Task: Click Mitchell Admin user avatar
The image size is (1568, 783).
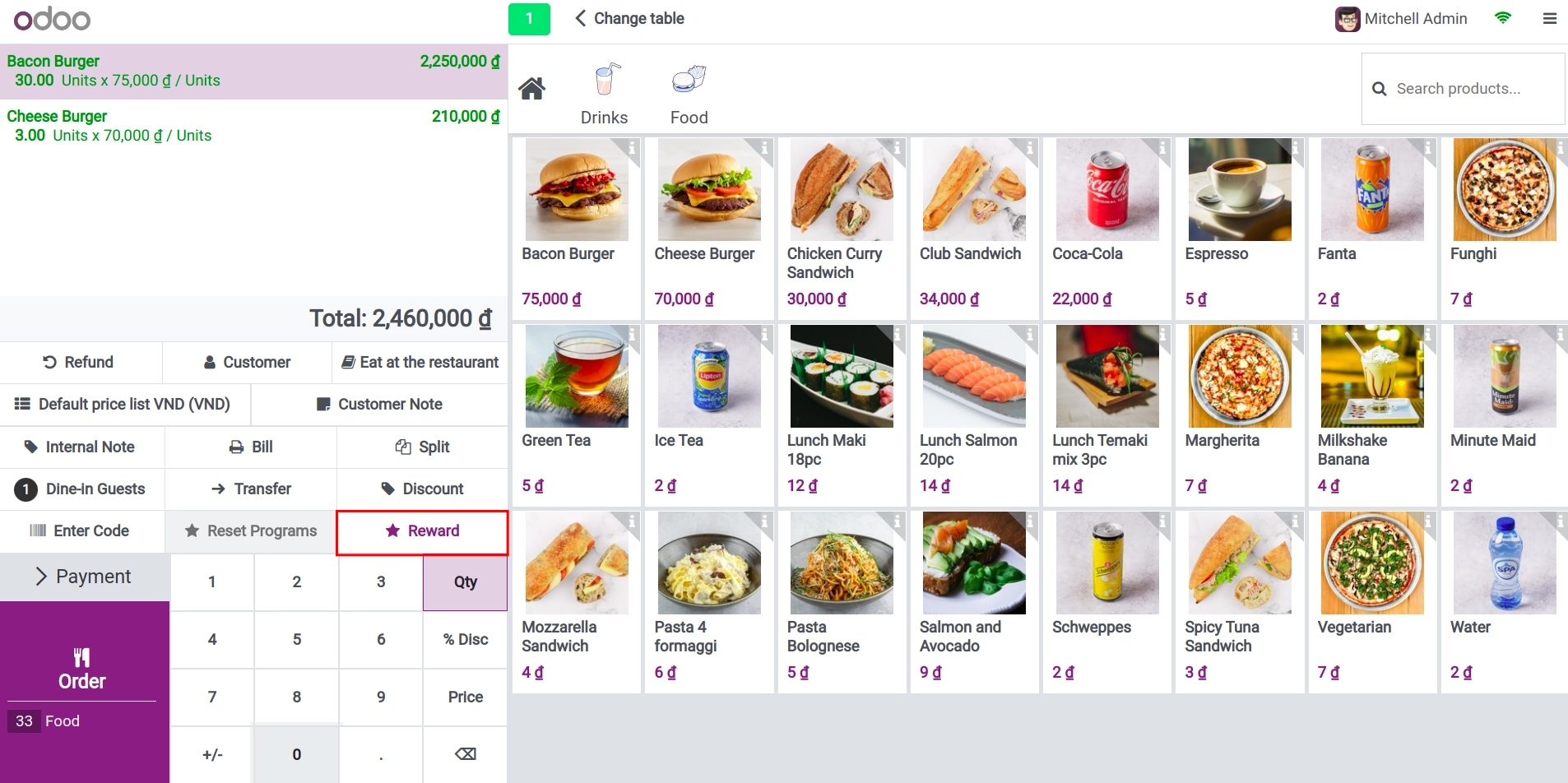Action: tap(1347, 19)
